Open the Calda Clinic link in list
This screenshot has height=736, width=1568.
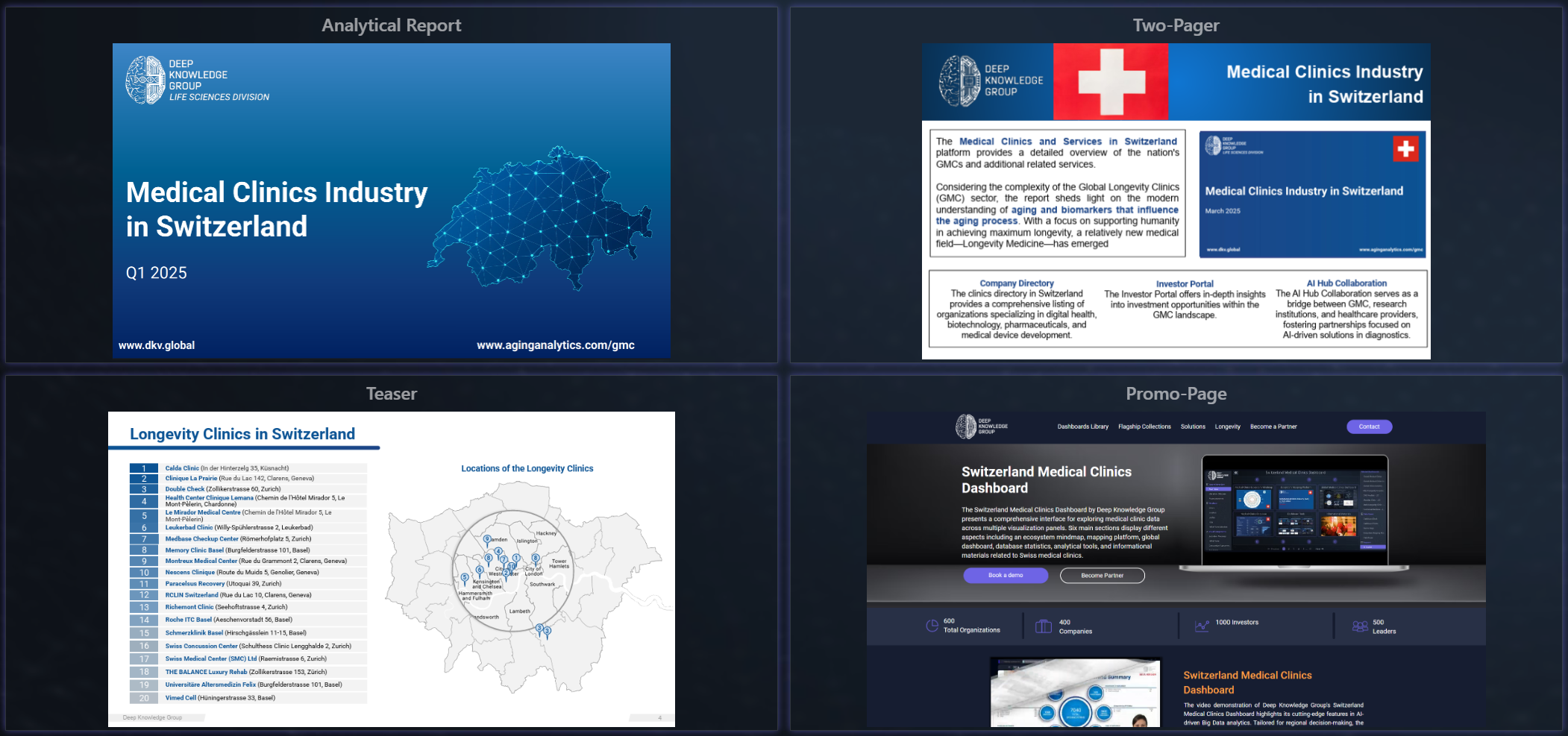tap(182, 468)
